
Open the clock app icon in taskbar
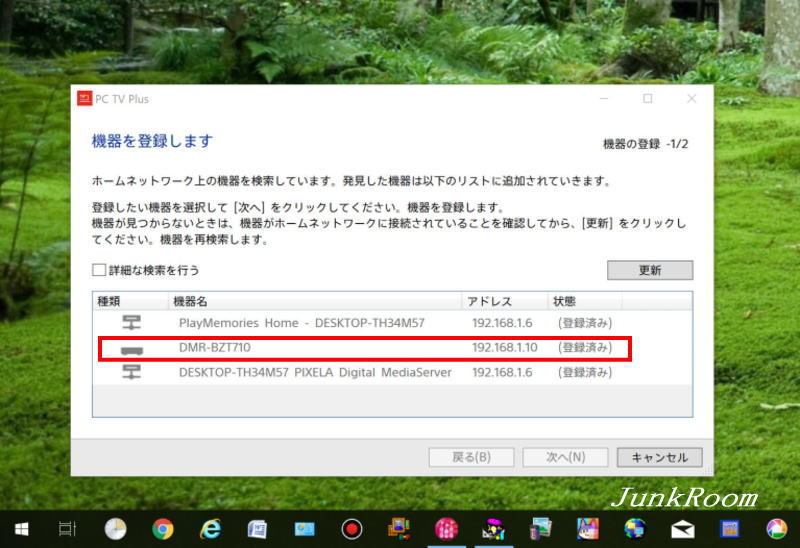[x=115, y=529]
